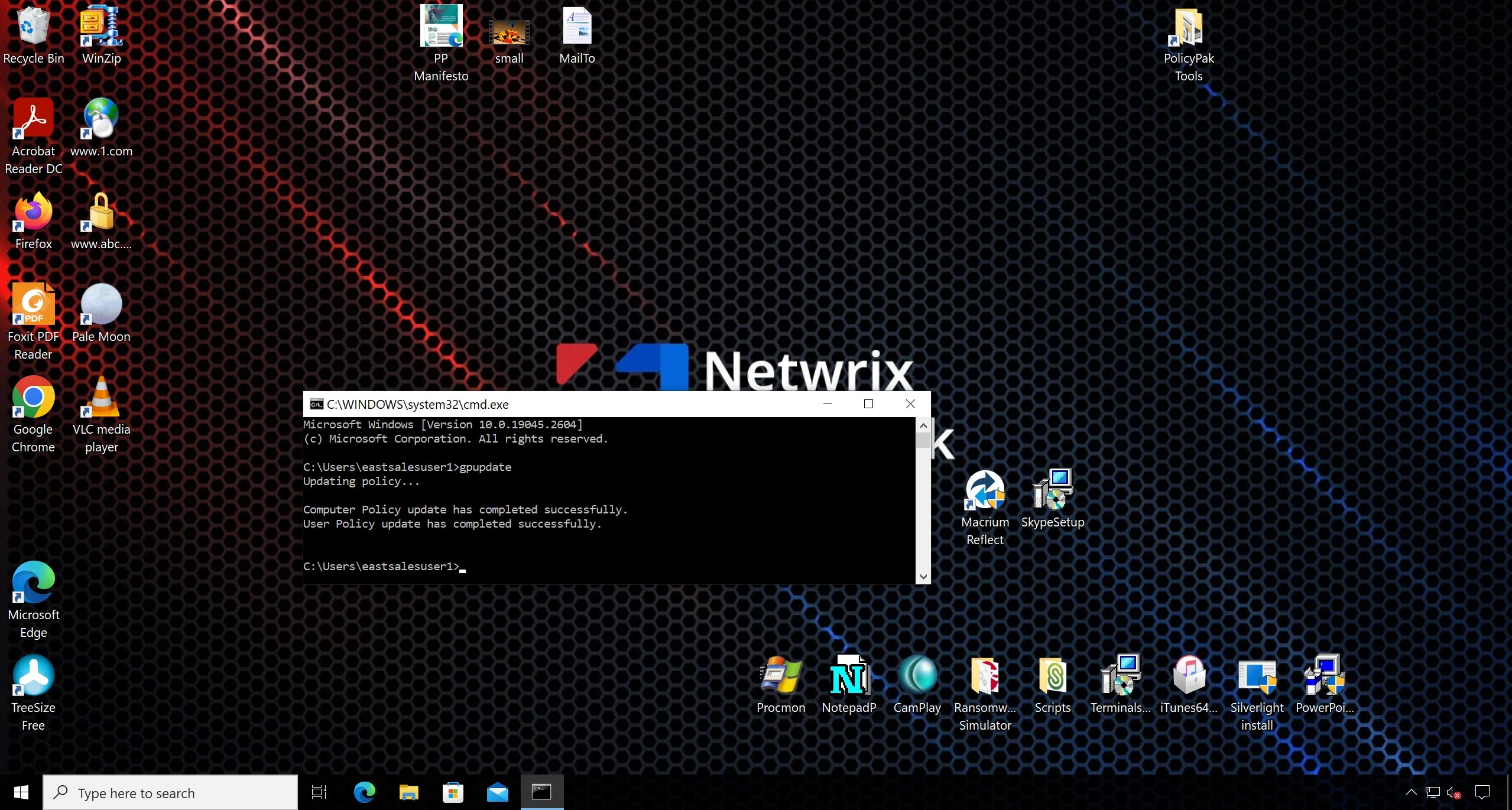Image resolution: width=1512 pixels, height=810 pixels.
Task: Click the cmd window scroll down arrow
Action: (x=923, y=577)
